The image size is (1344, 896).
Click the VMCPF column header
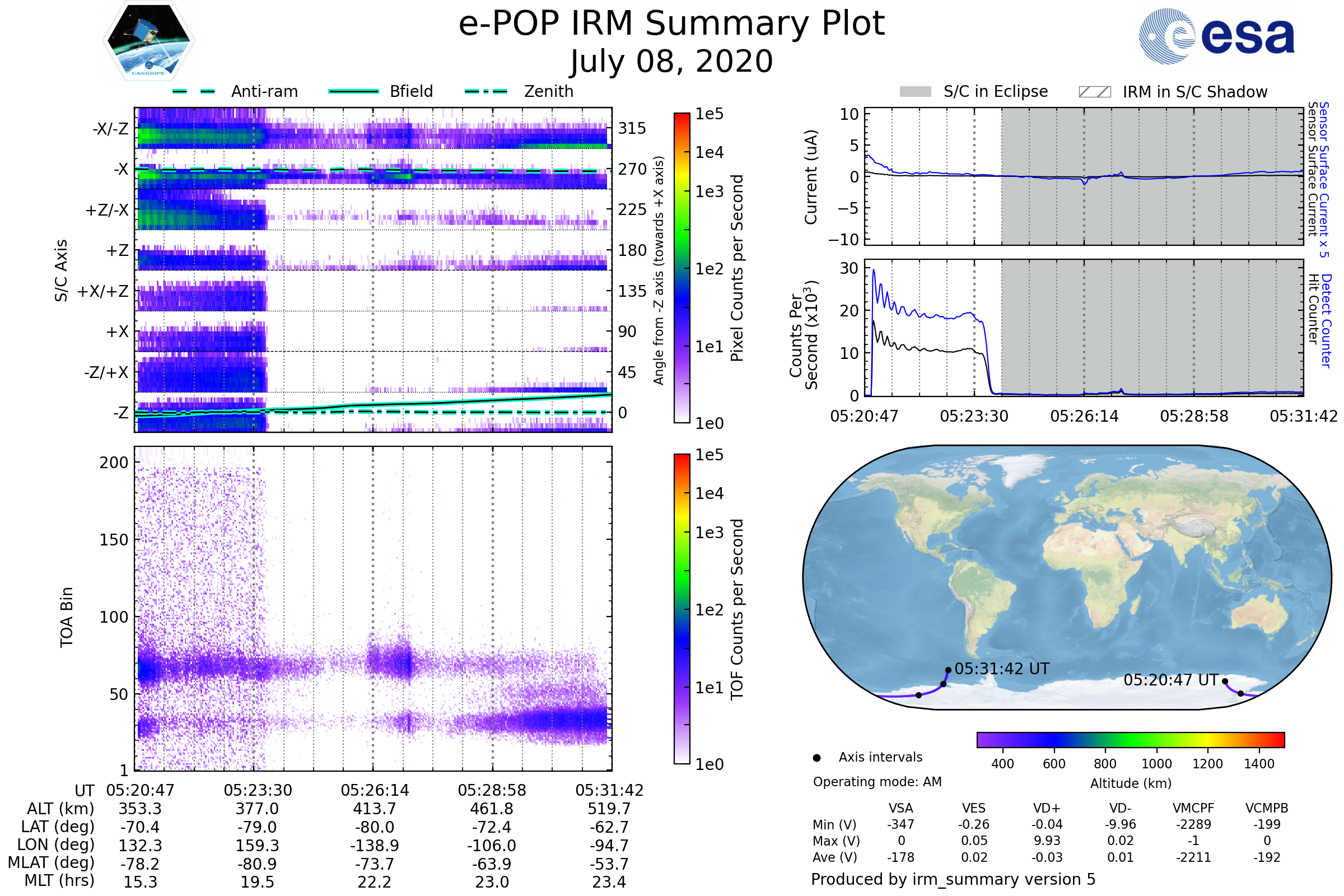click(x=1193, y=808)
